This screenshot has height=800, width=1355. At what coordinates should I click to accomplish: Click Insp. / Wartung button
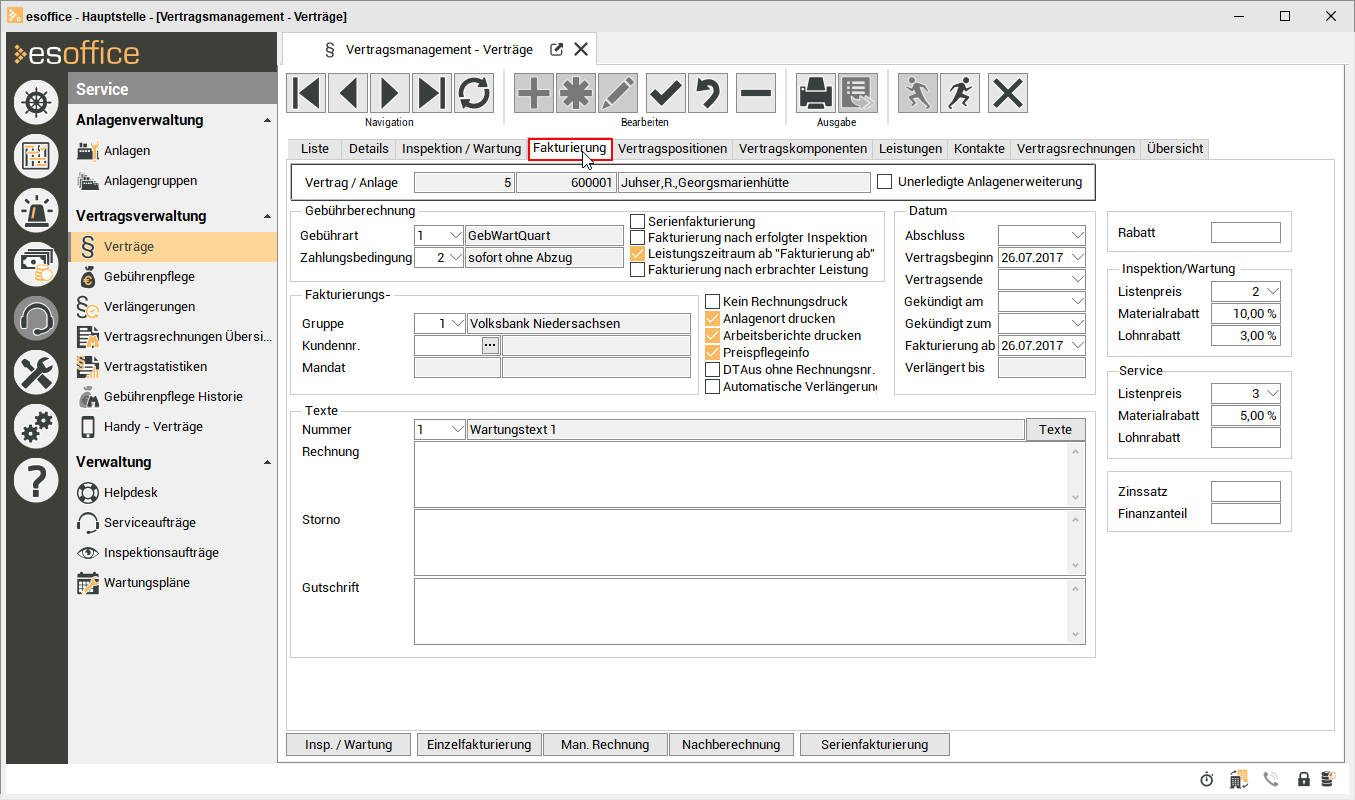pyautogui.click(x=349, y=744)
